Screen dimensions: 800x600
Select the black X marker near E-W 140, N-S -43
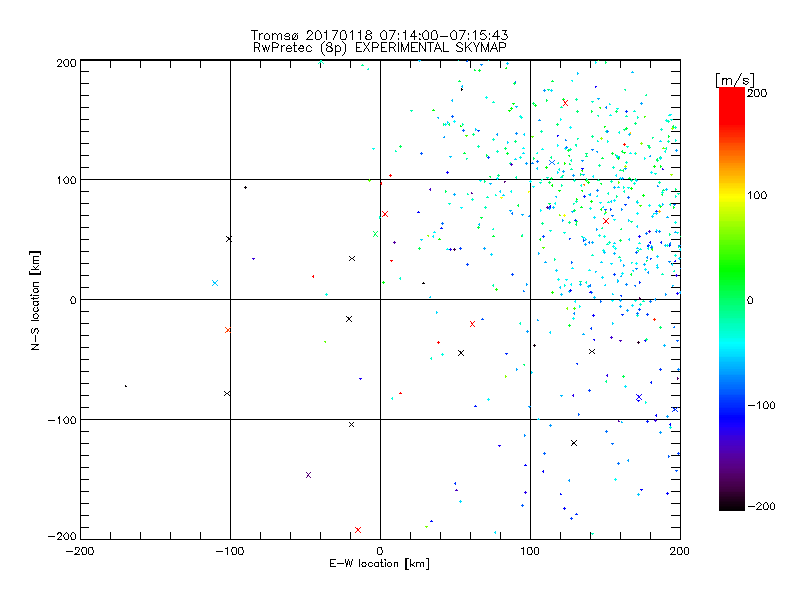[592, 352]
